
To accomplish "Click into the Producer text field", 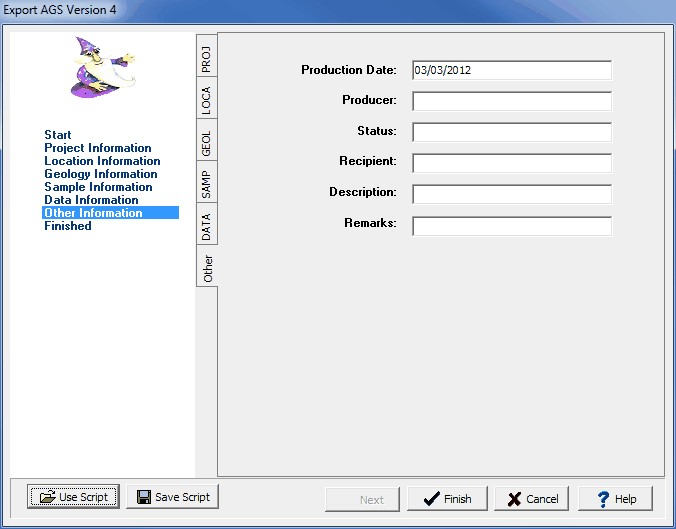I will (511, 101).
